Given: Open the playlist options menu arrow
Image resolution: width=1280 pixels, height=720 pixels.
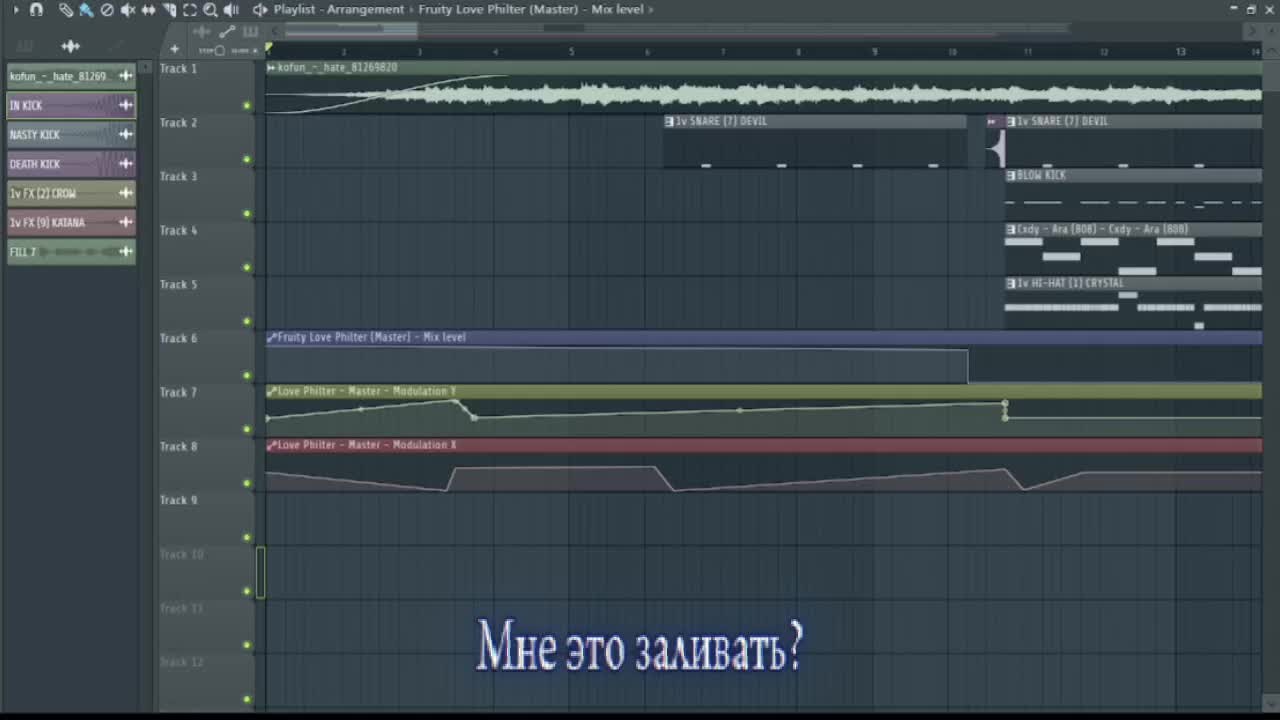Looking at the screenshot, I should [x=15, y=9].
